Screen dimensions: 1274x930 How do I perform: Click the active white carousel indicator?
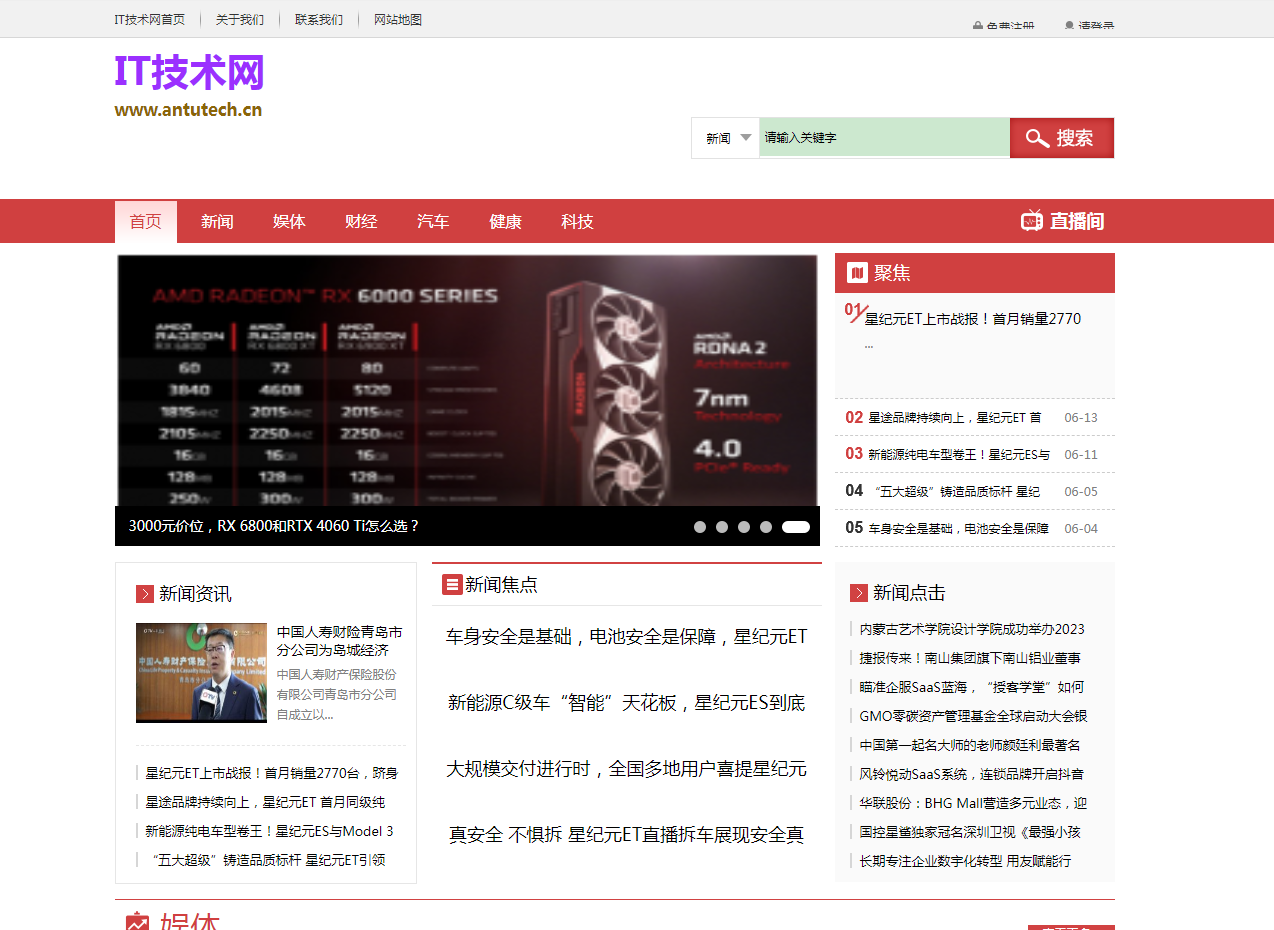796,527
